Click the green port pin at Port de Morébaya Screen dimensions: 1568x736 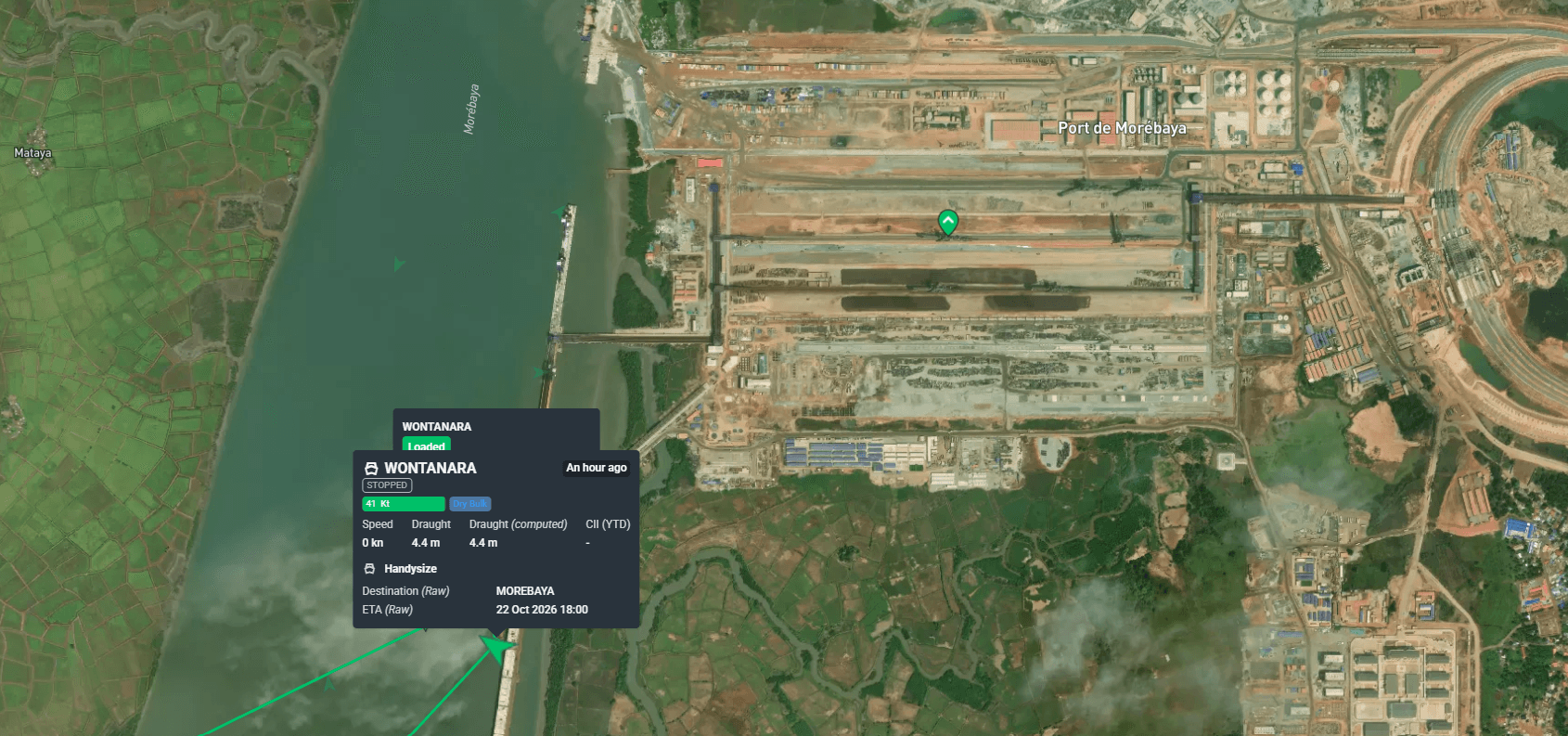tap(947, 223)
